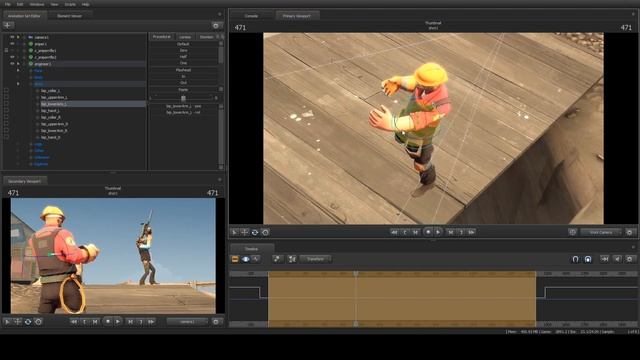Enable the left snap magnet icon in timeline

[x=576, y=259]
